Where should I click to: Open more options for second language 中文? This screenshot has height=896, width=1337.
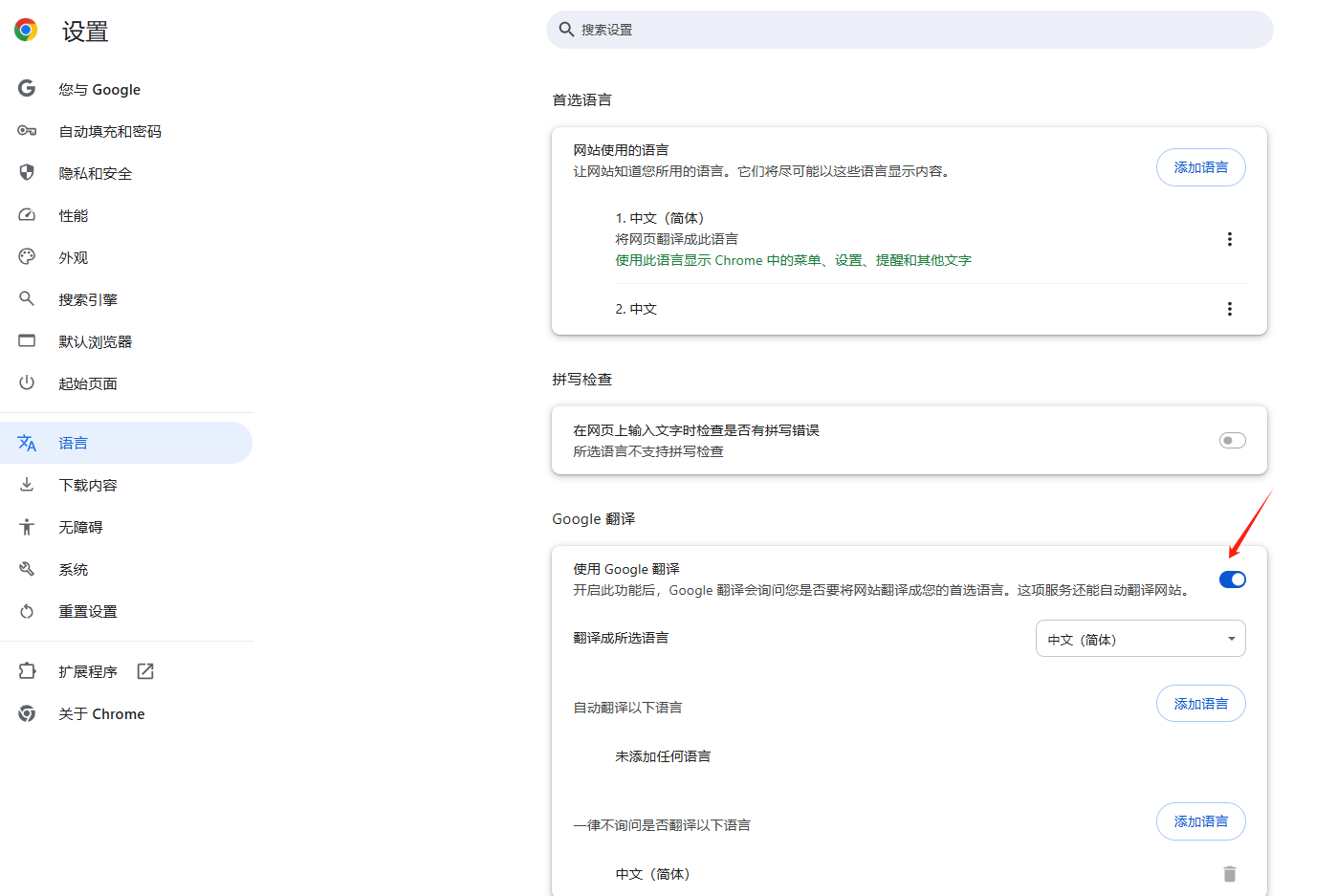tap(1230, 309)
